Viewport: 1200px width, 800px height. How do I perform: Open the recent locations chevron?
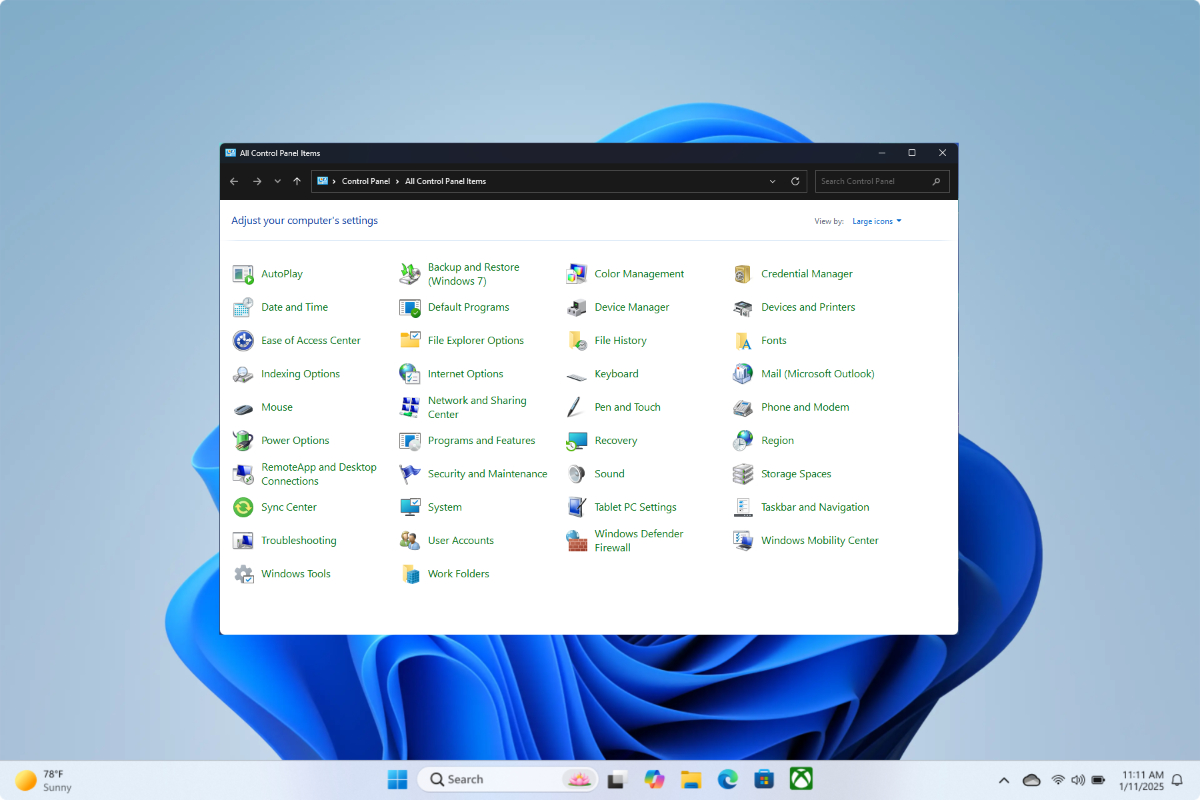click(277, 182)
